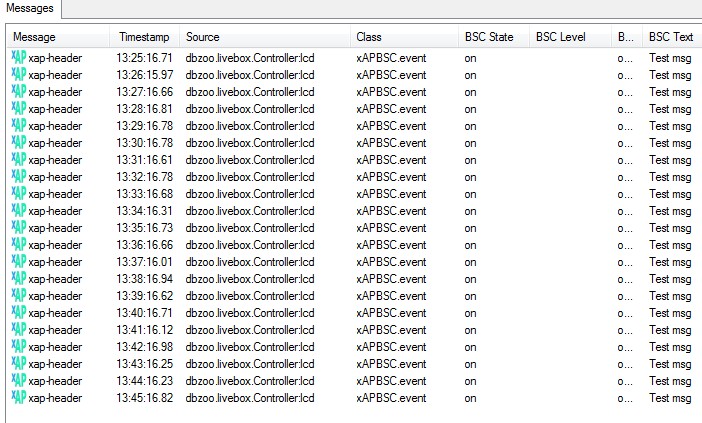Sort by the BSC Level column header
The image size is (702, 423).
click(570, 37)
